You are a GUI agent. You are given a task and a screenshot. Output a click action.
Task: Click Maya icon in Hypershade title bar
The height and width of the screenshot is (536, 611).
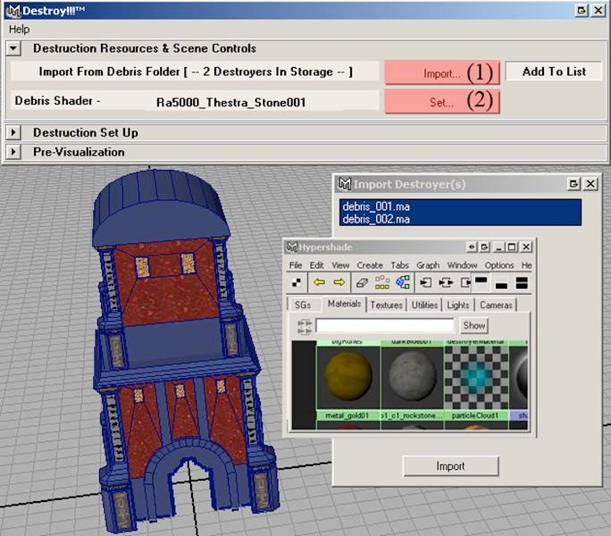(292, 247)
